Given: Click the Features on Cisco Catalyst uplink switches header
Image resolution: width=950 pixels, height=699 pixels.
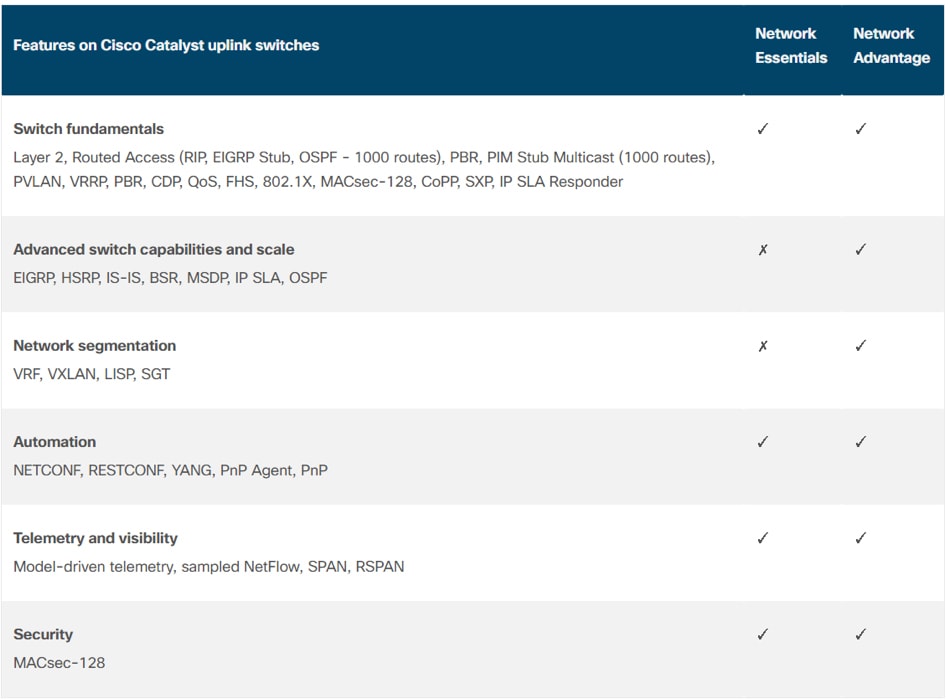Looking at the screenshot, I should pos(166,45).
